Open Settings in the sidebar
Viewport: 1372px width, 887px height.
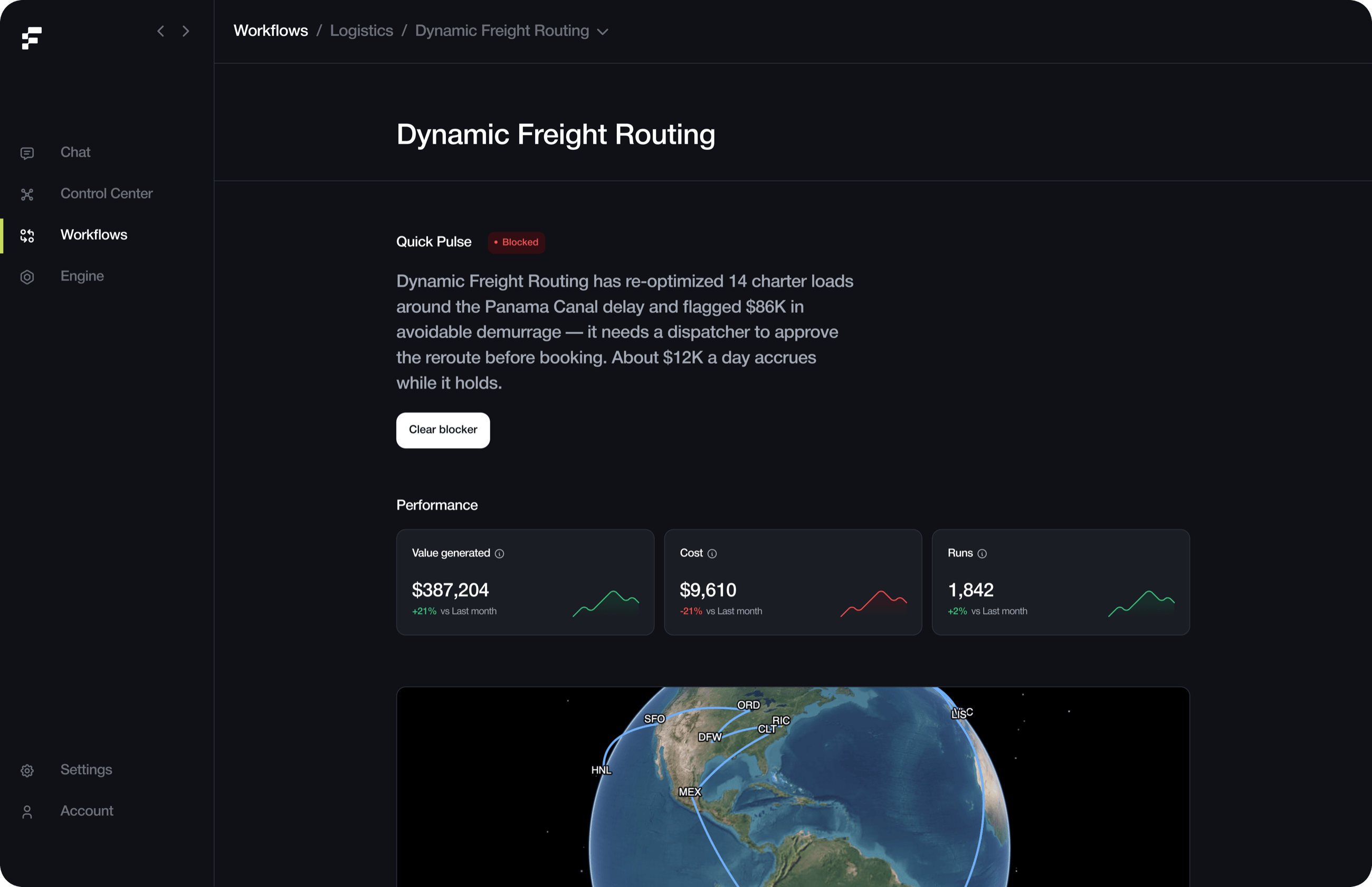click(87, 769)
